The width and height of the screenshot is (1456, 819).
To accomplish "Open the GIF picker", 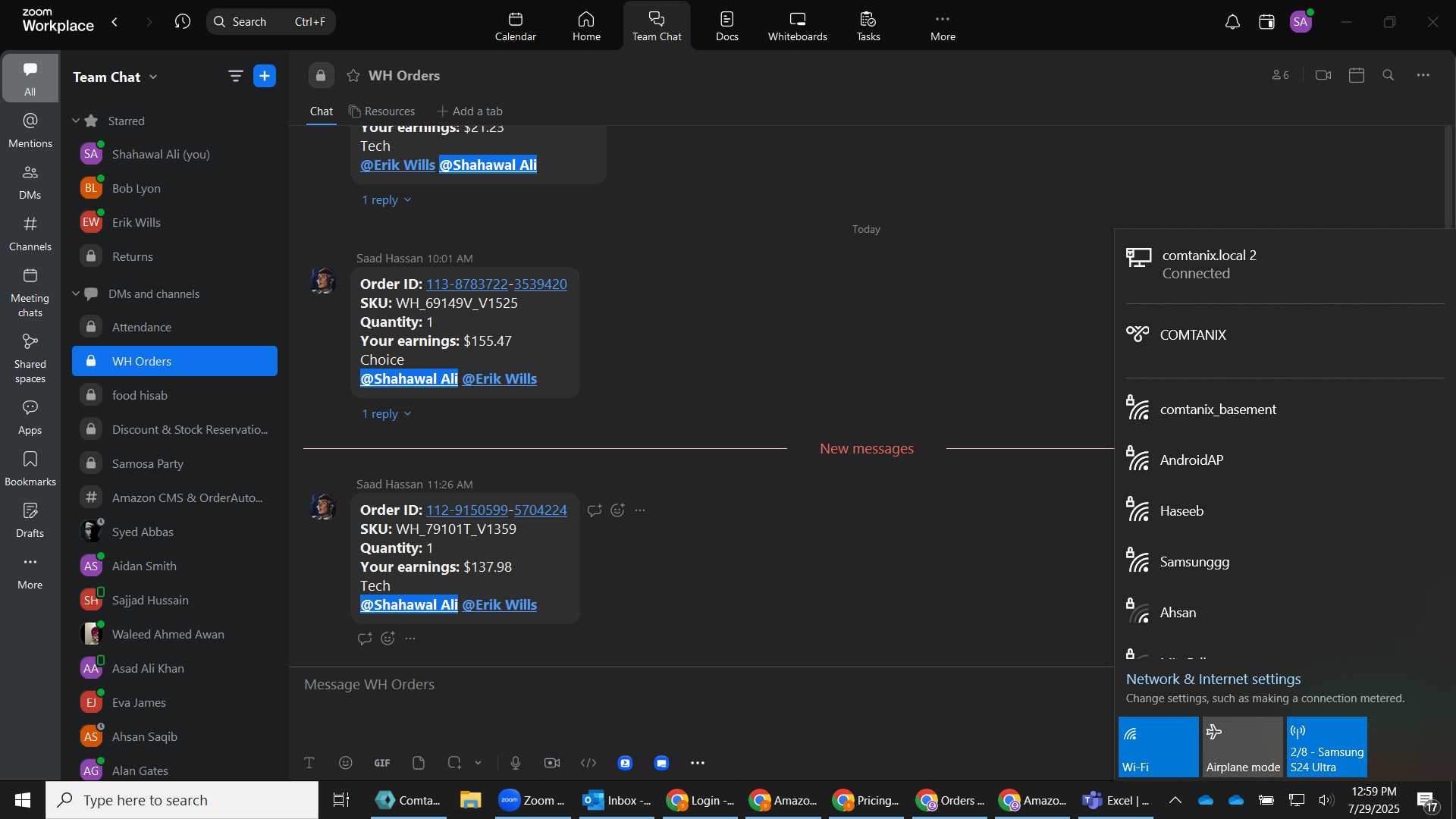I will click(x=382, y=763).
